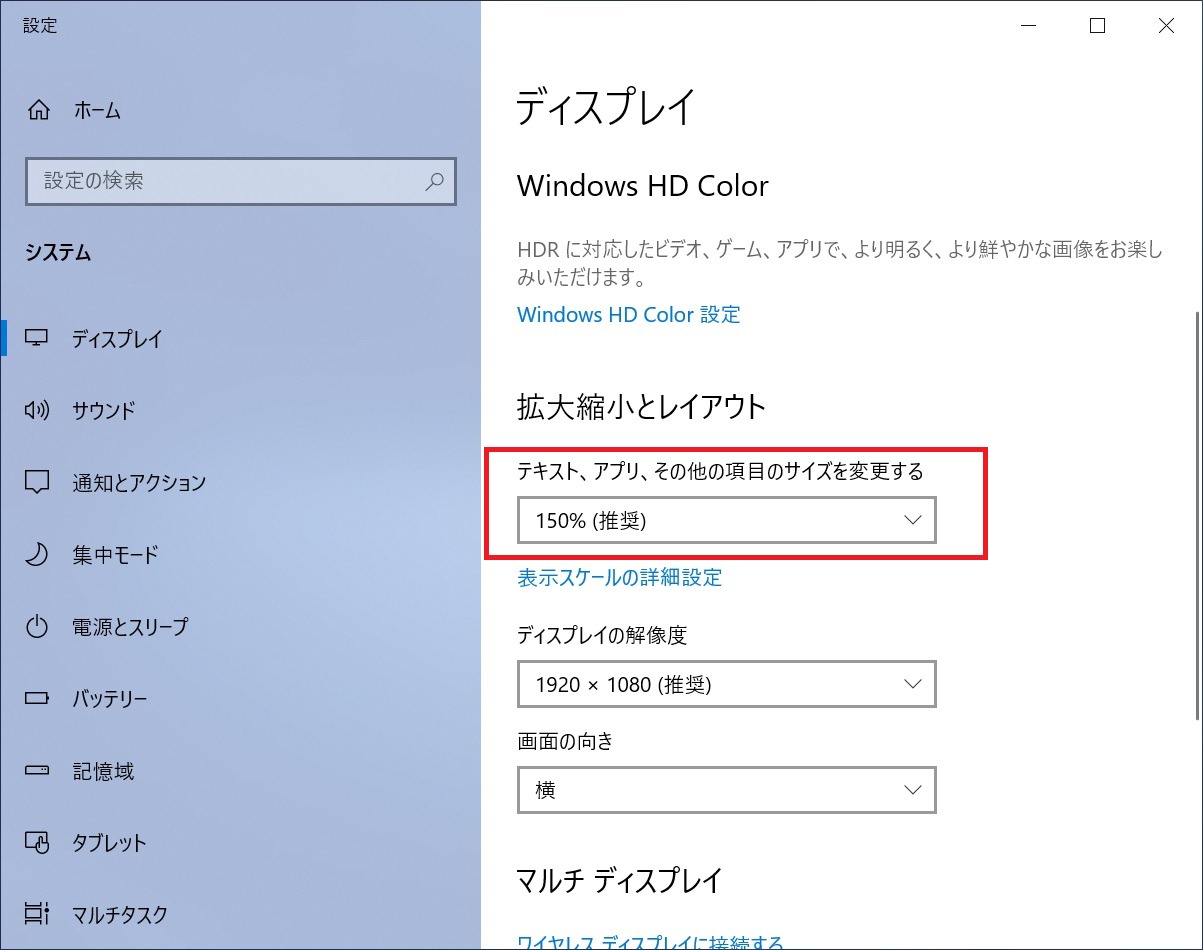Open the 1920 × 1080 resolution dropdown
The image size is (1203, 950).
(x=727, y=684)
